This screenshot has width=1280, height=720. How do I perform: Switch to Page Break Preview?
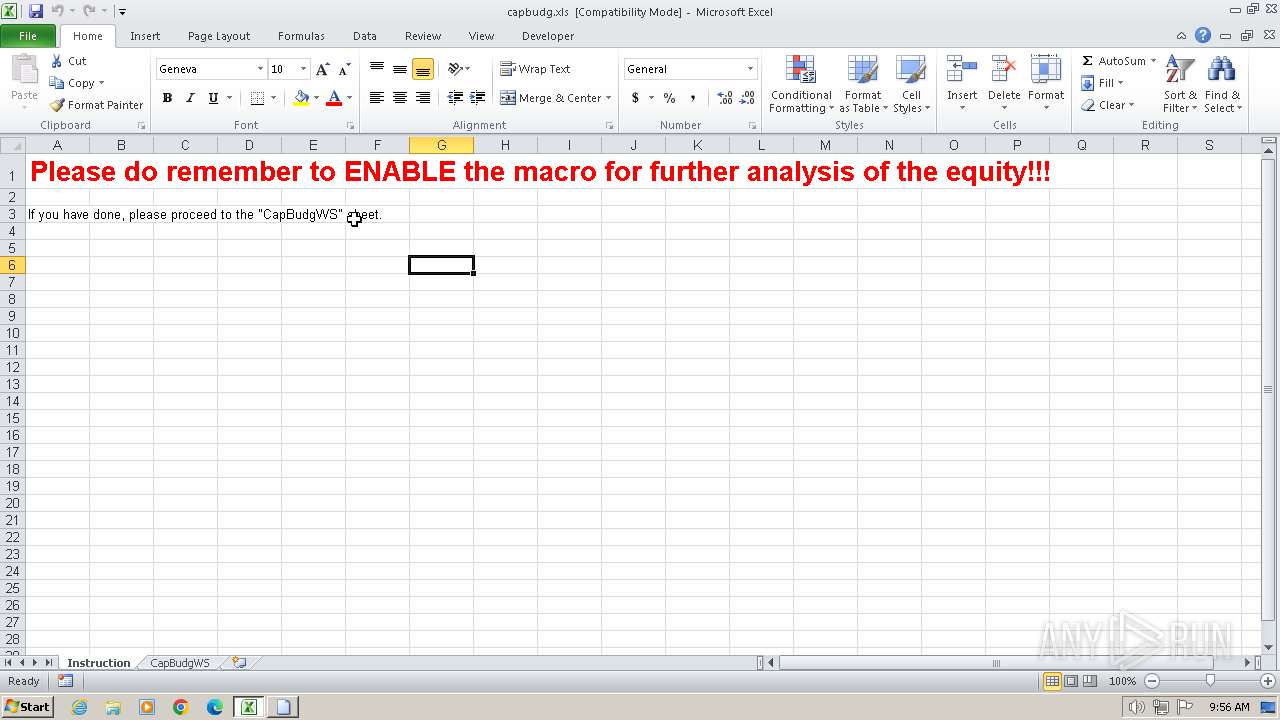click(1090, 681)
